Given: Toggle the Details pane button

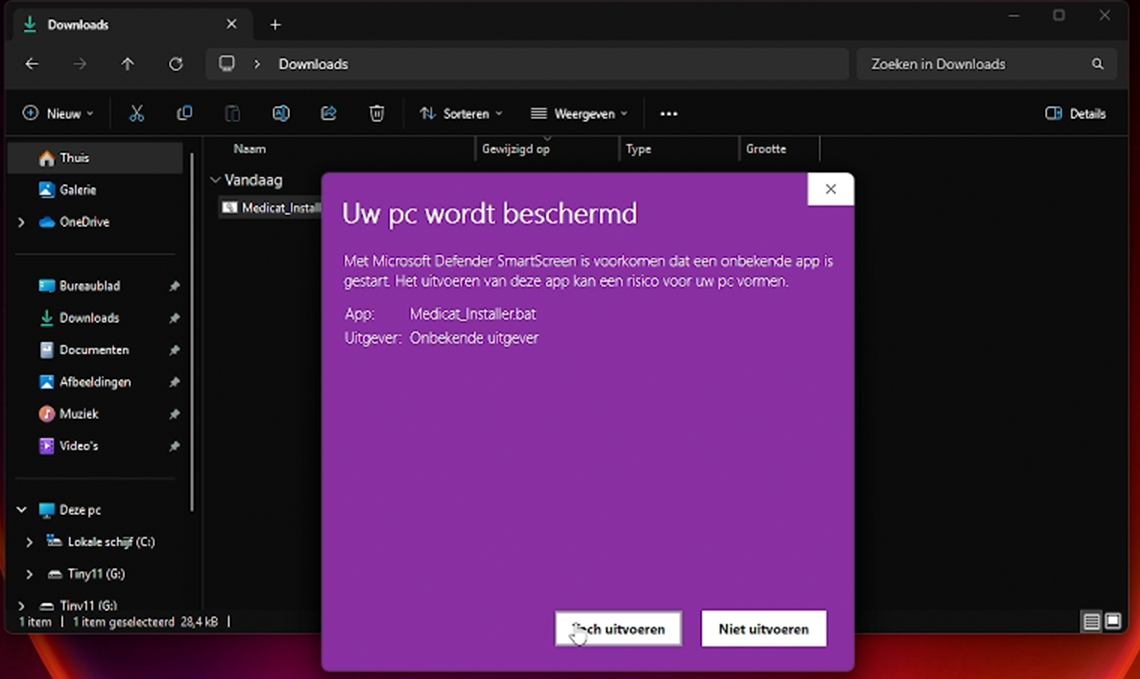Looking at the screenshot, I should tap(1075, 113).
